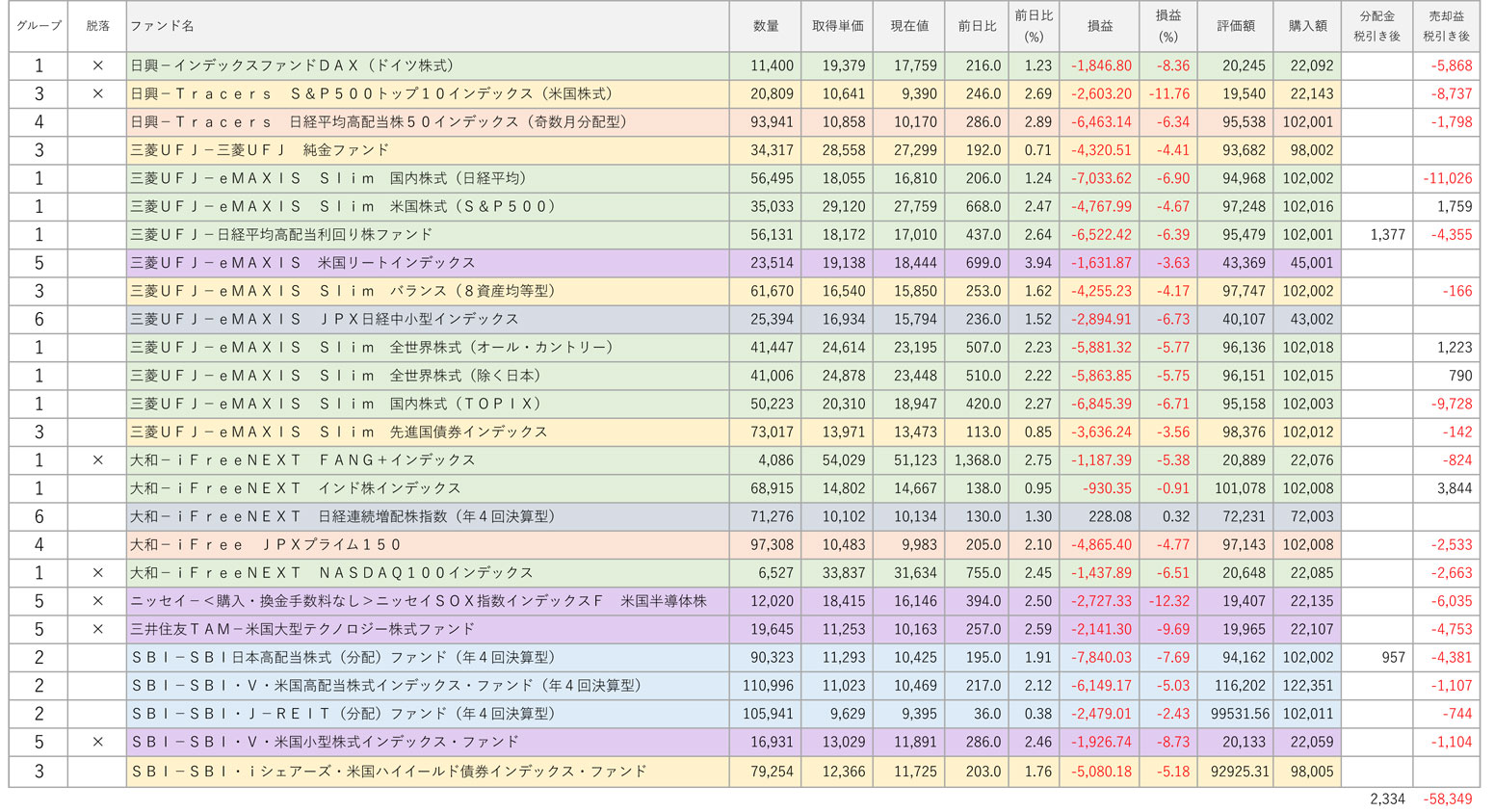Click the × mark in the ＦＡＮＧ＋インデックス row

click(x=97, y=460)
